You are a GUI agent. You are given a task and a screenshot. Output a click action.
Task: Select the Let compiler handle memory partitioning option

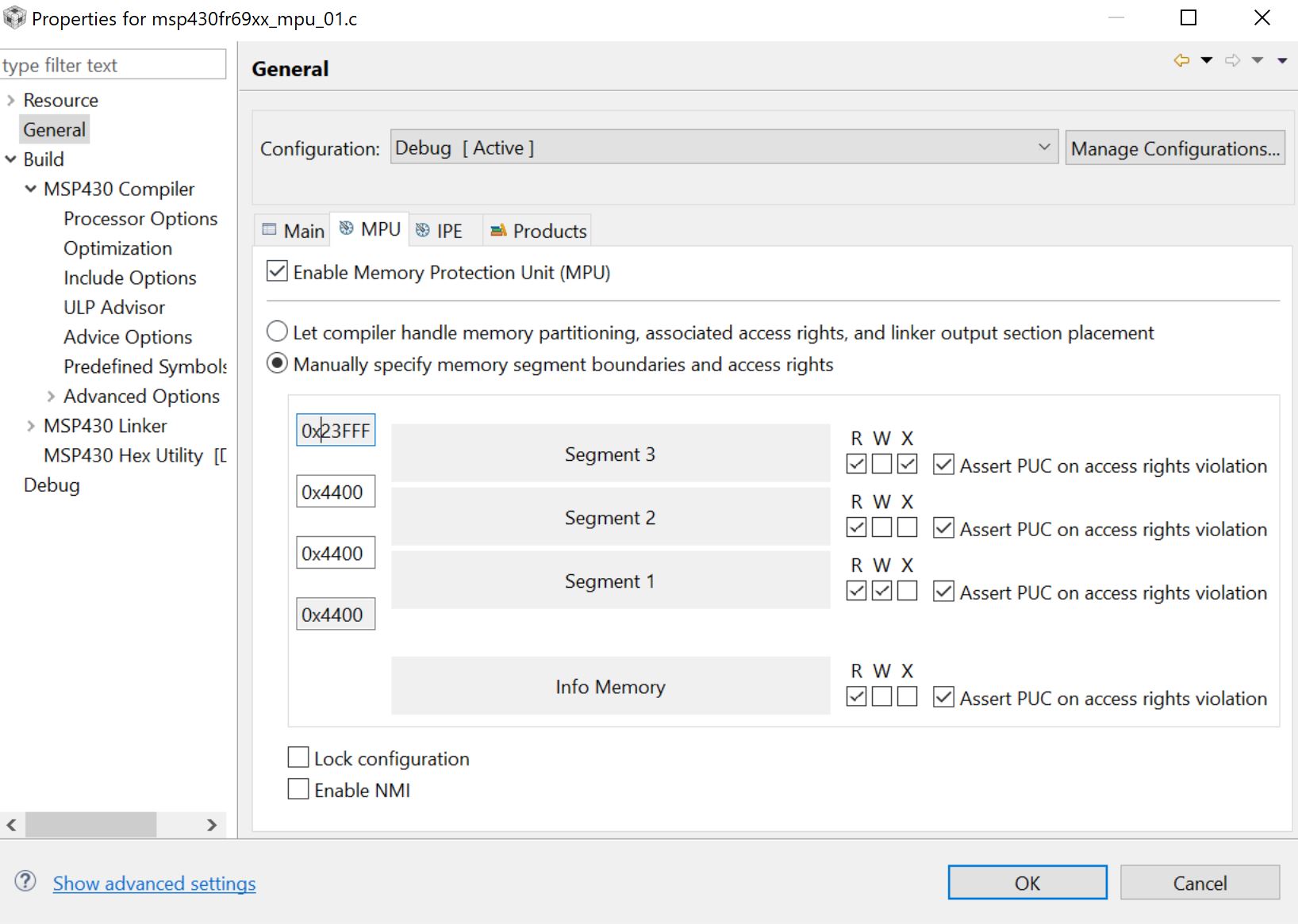point(277,332)
